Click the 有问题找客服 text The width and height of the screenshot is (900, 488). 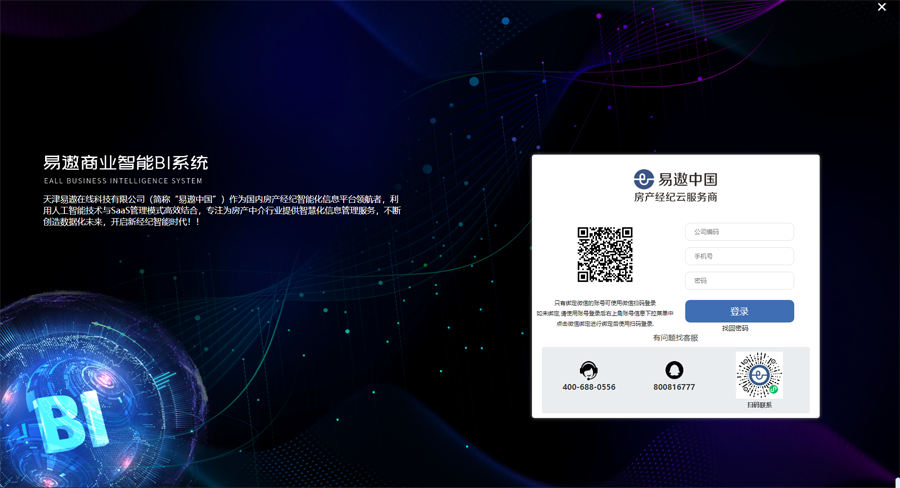tap(676, 338)
